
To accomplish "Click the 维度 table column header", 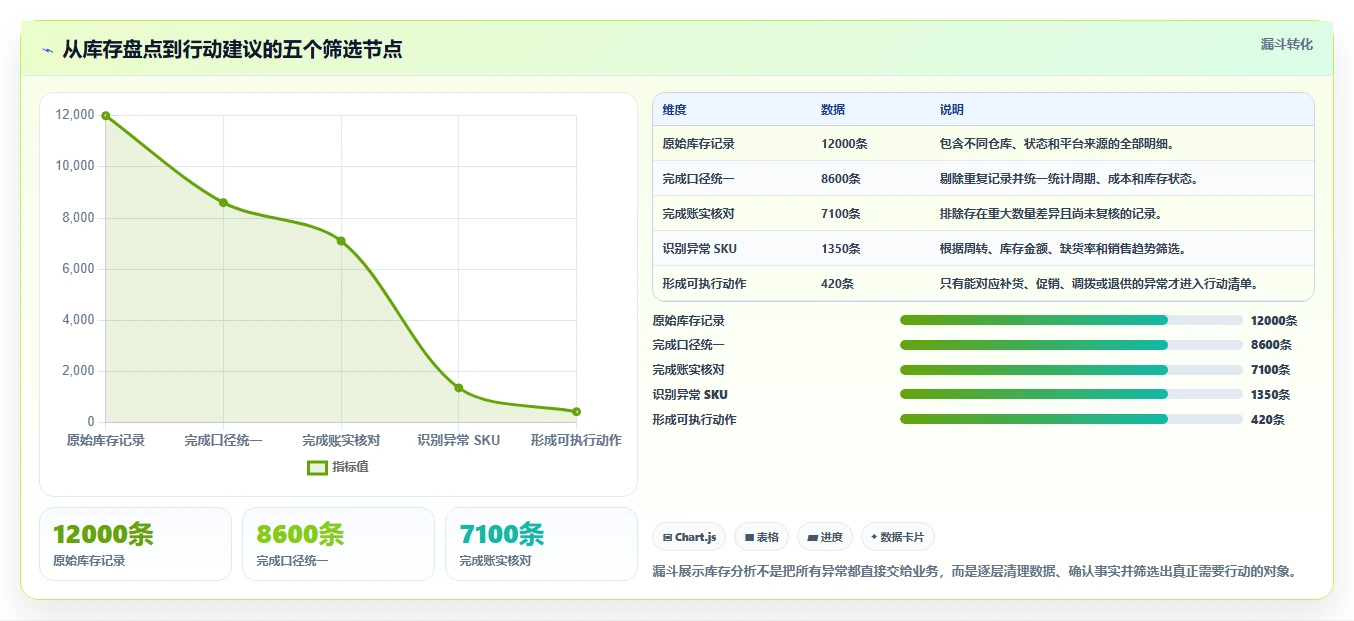I will [x=674, y=110].
